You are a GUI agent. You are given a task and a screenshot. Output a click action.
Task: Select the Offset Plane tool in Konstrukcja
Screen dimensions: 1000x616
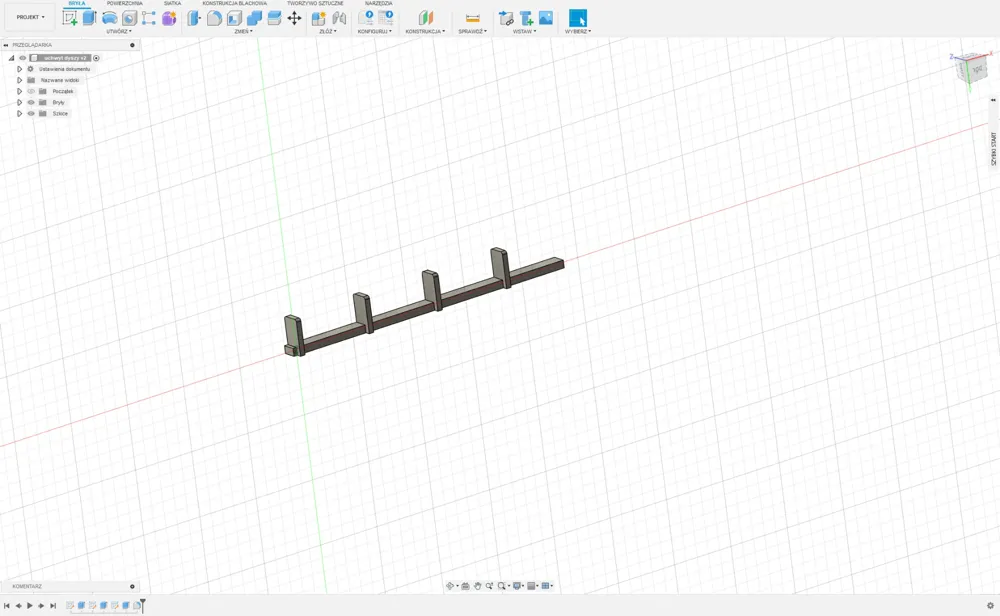425,17
